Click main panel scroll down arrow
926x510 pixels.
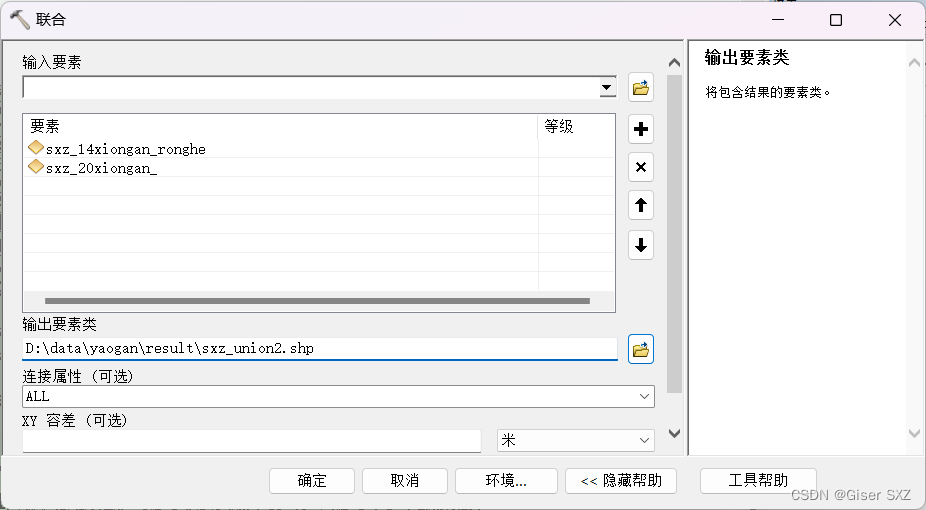[x=674, y=433]
